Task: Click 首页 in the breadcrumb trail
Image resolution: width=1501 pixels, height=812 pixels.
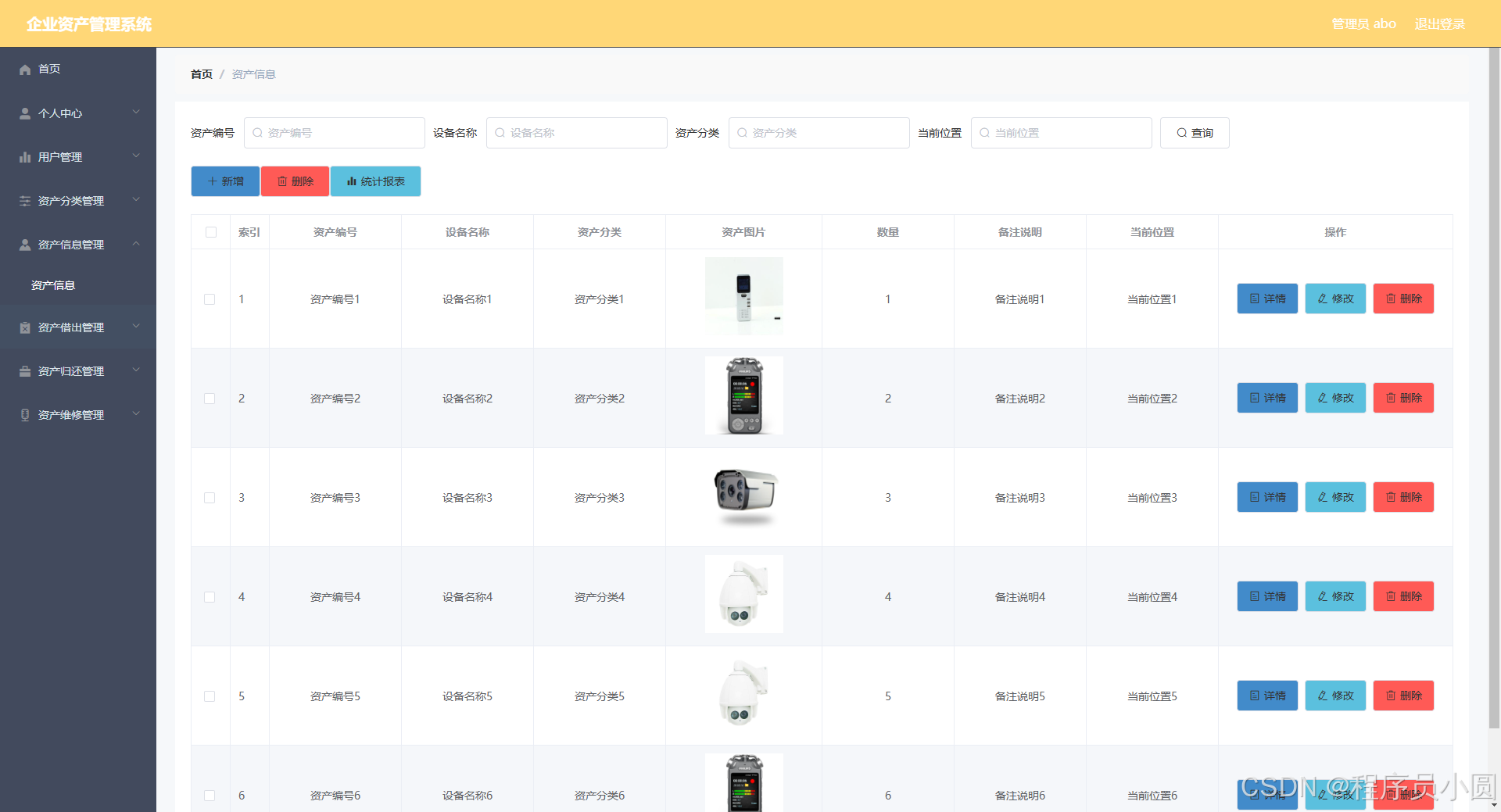Action: (201, 73)
